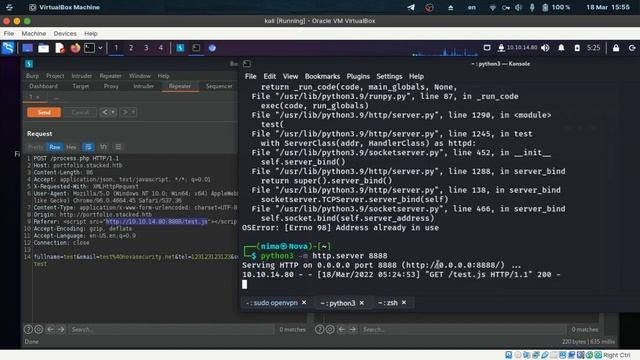Select the Repeater tab in Burp
Image resolution: width=640 pixels, height=360 pixels.
pos(180,86)
